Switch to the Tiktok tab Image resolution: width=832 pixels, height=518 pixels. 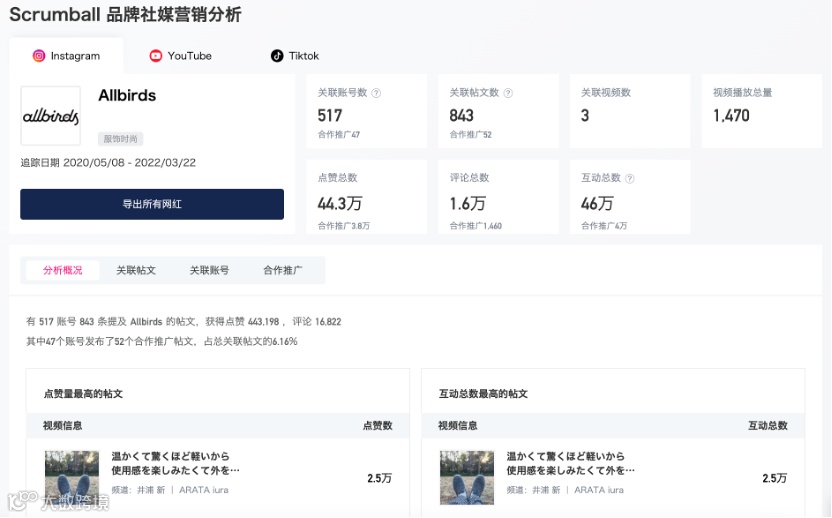(295, 56)
